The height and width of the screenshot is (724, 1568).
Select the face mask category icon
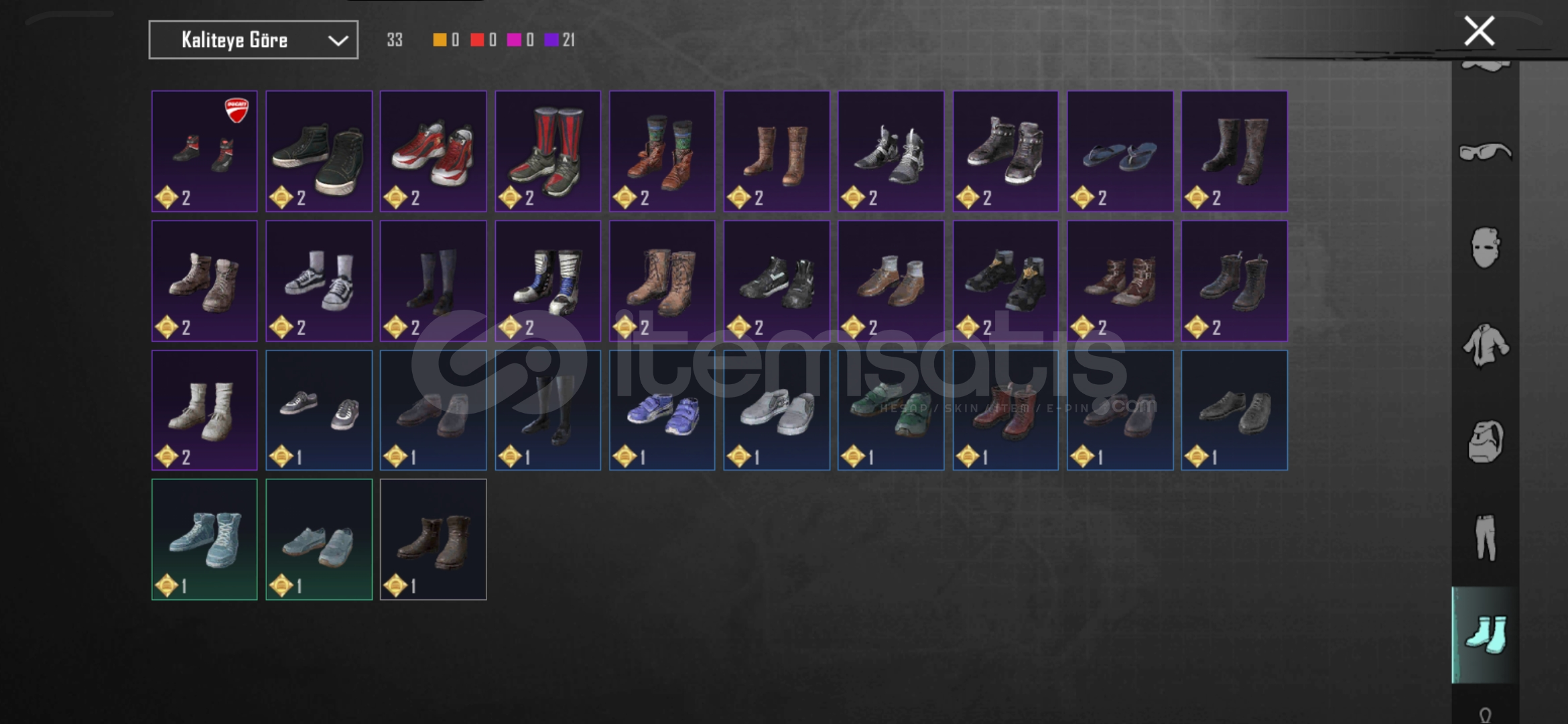pyautogui.click(x=1485, y=247)
